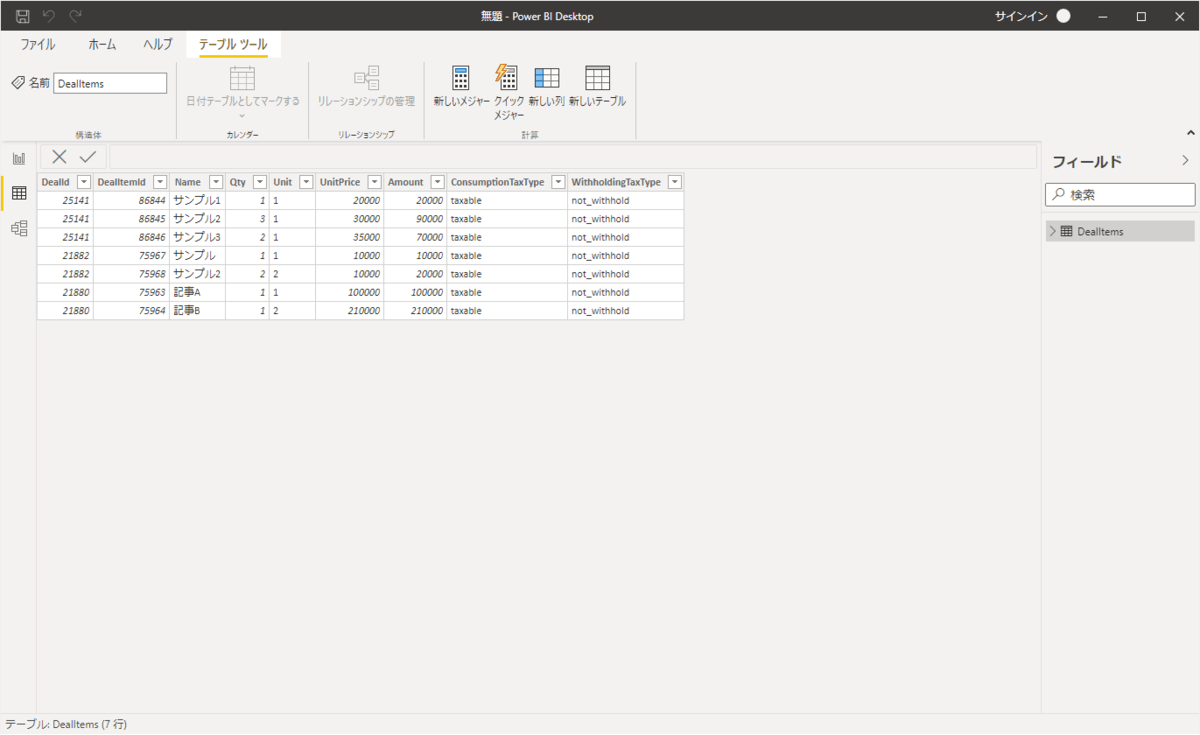Open the ファイル menu tab
1200x735 pixels.
[x=38, y=45]
